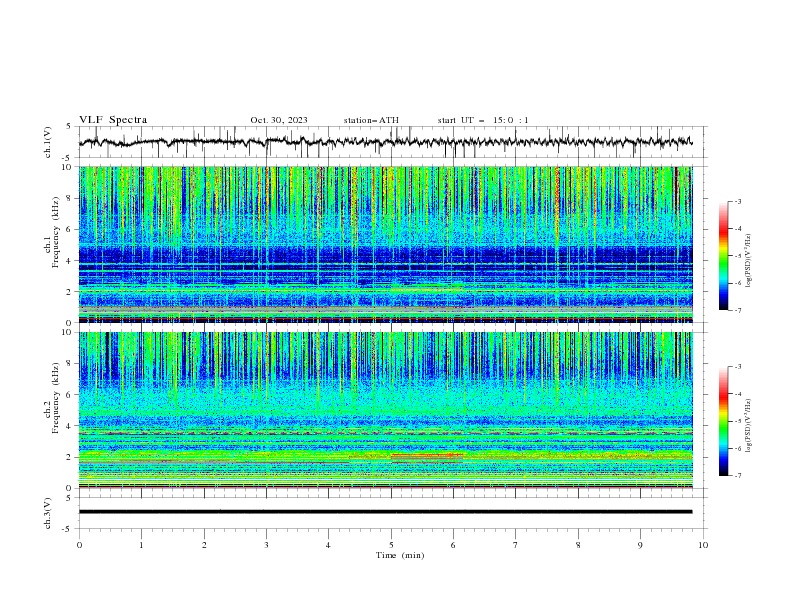Click the "5" tick on the time axis
This screenshot has width=792, height=612.
pos(391,545)
